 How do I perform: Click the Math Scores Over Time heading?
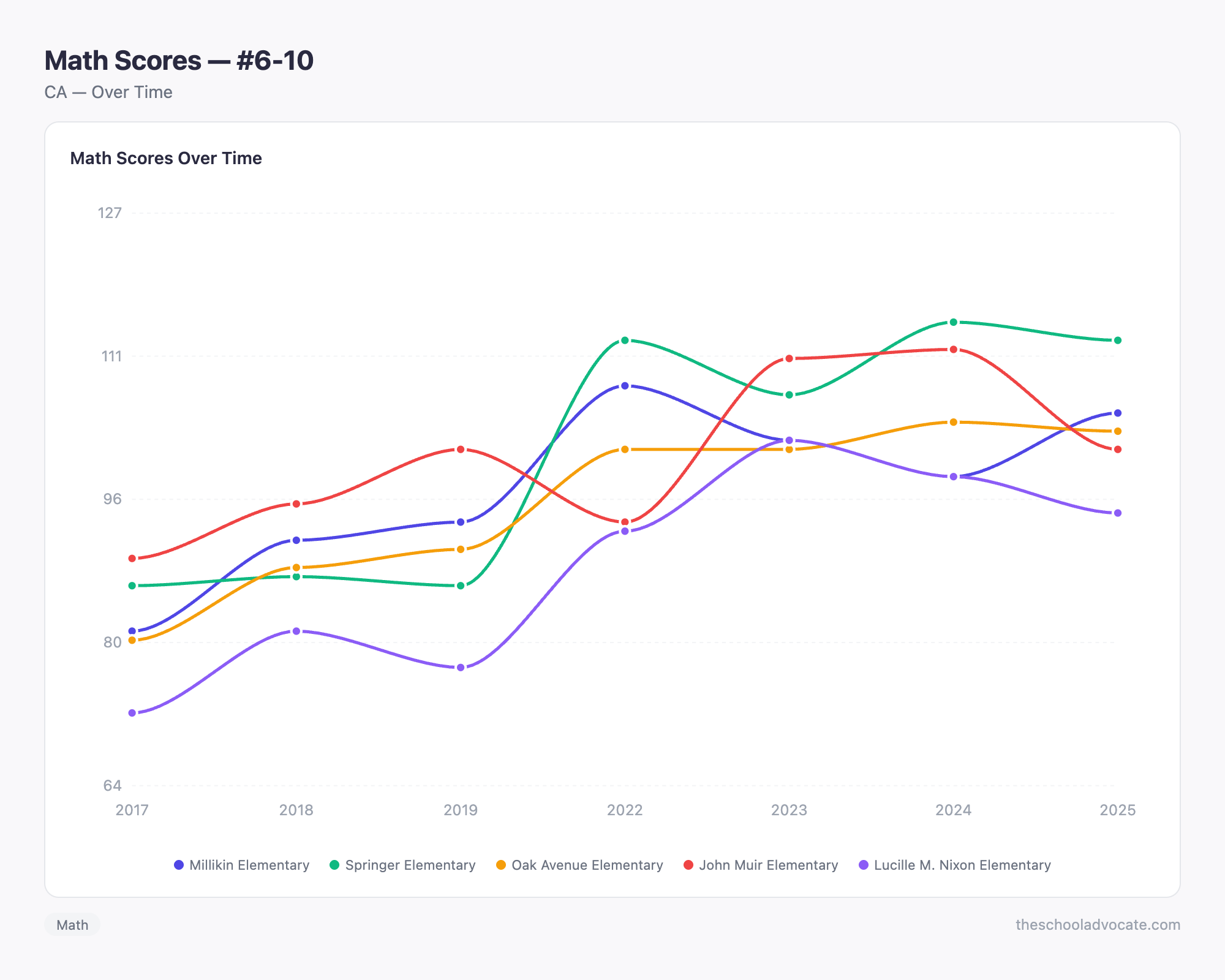point(166,158)
